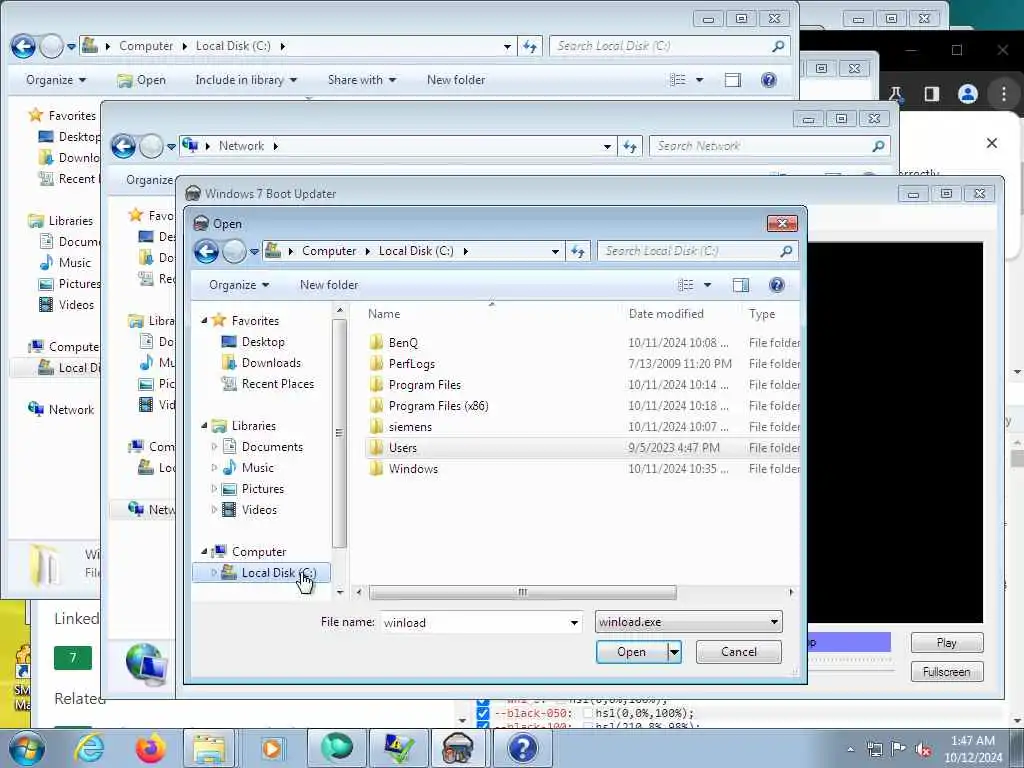Click the Forward arrow in the Open dialog

pos(234,251)
